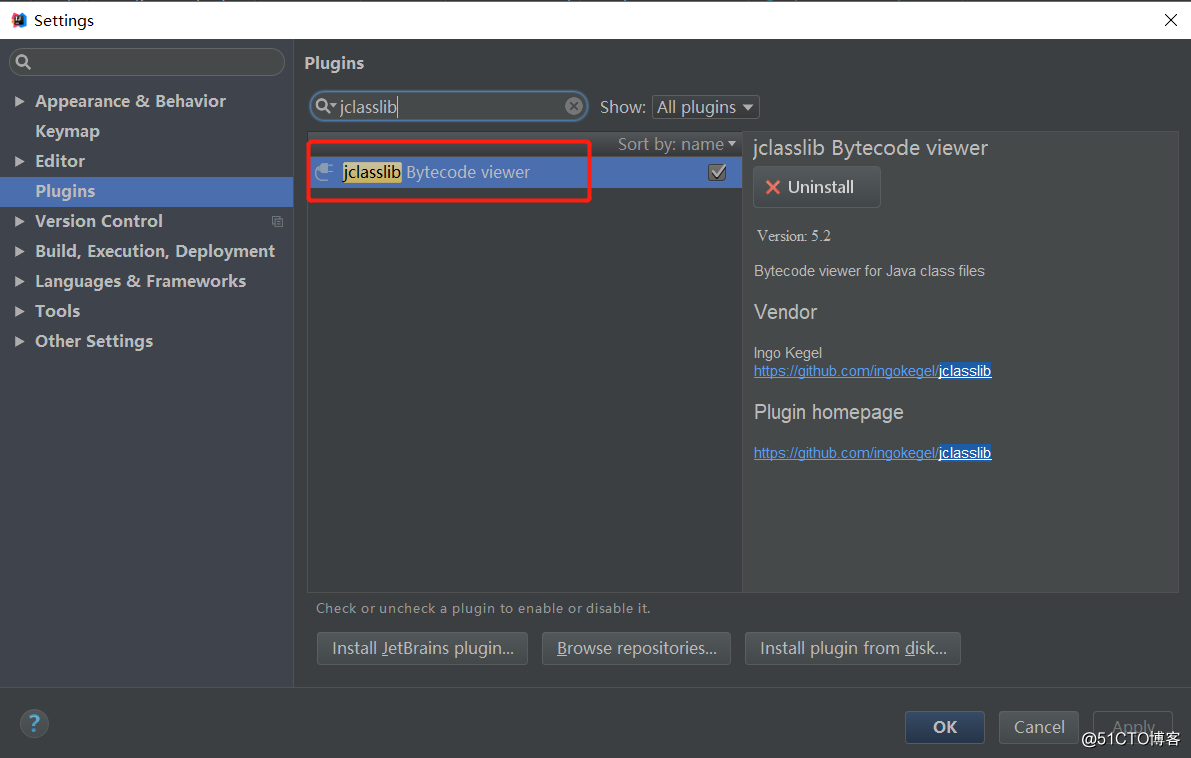
Task: Focus the settings sidebar search box
Action: tap(147, 62)
